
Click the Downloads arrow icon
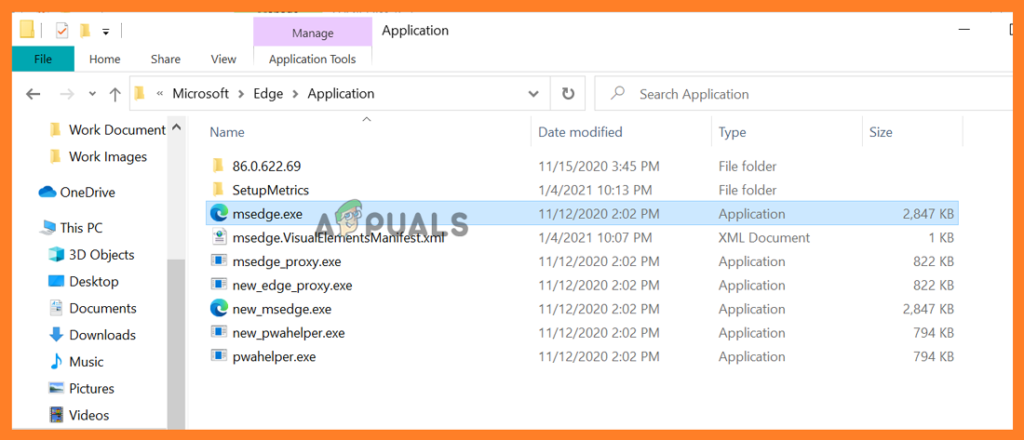(x=56, y=335)
